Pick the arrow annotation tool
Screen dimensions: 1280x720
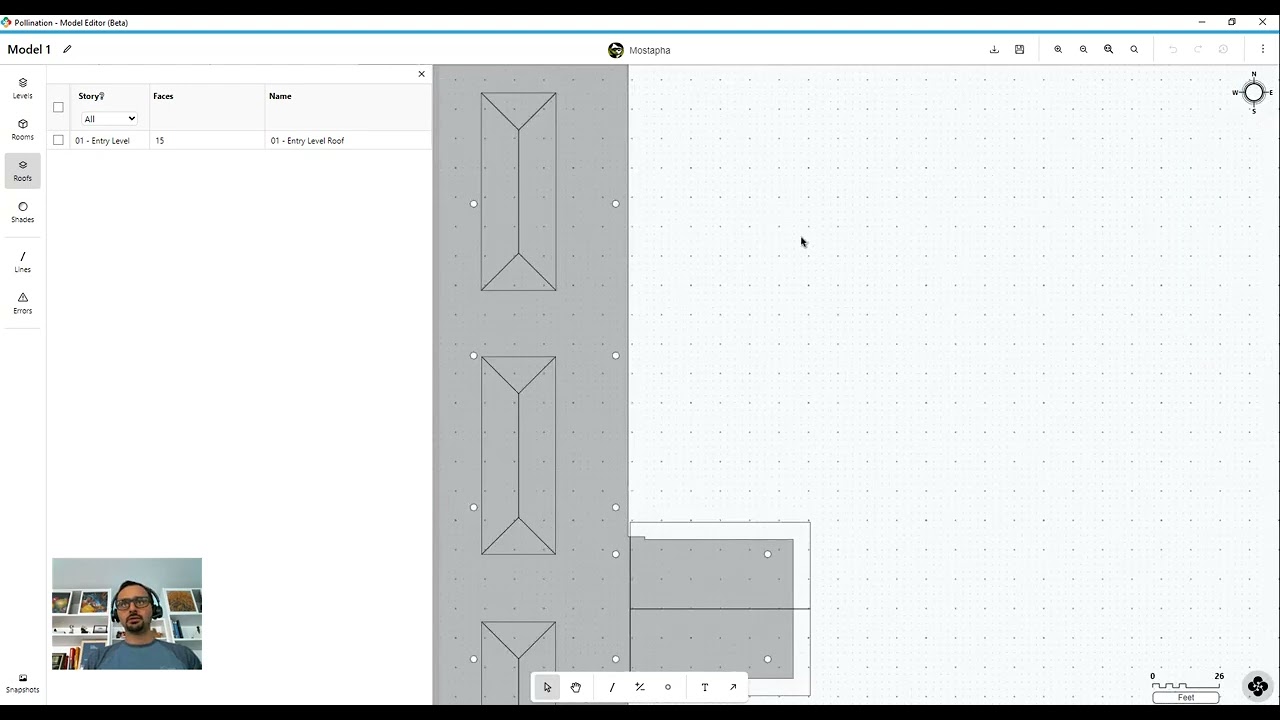733,687
